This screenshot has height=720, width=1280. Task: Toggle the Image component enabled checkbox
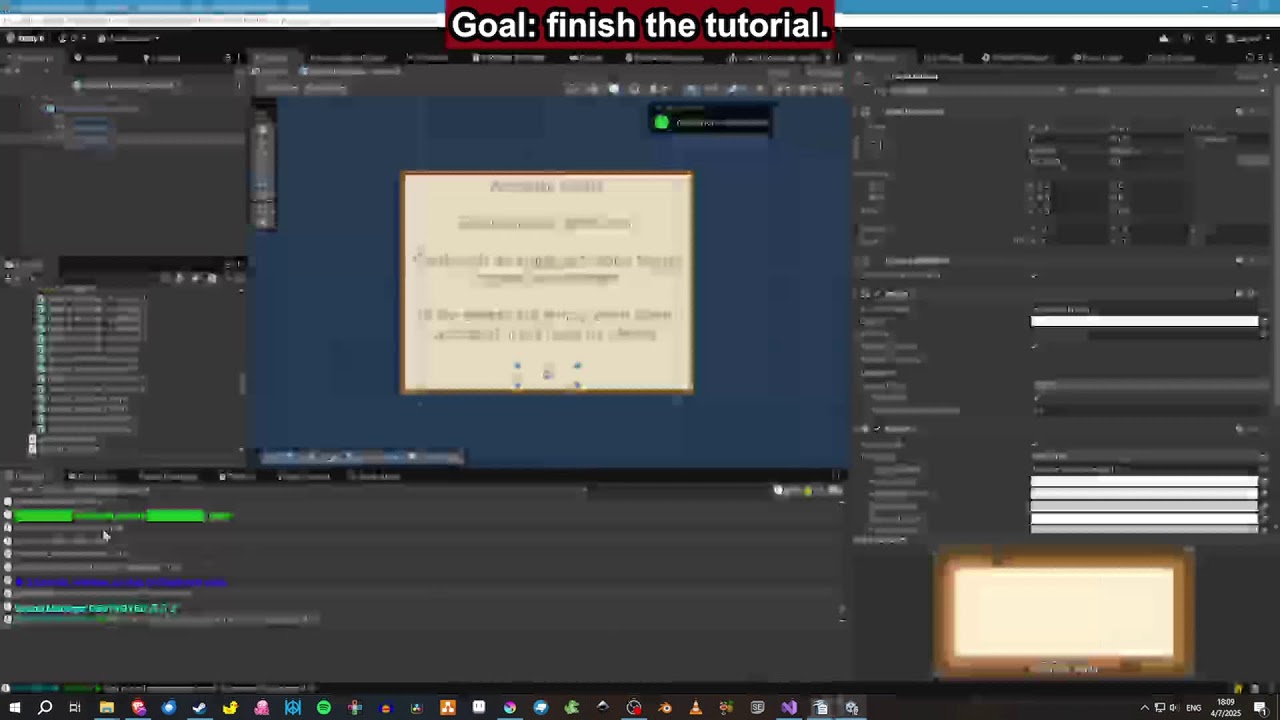877,293
